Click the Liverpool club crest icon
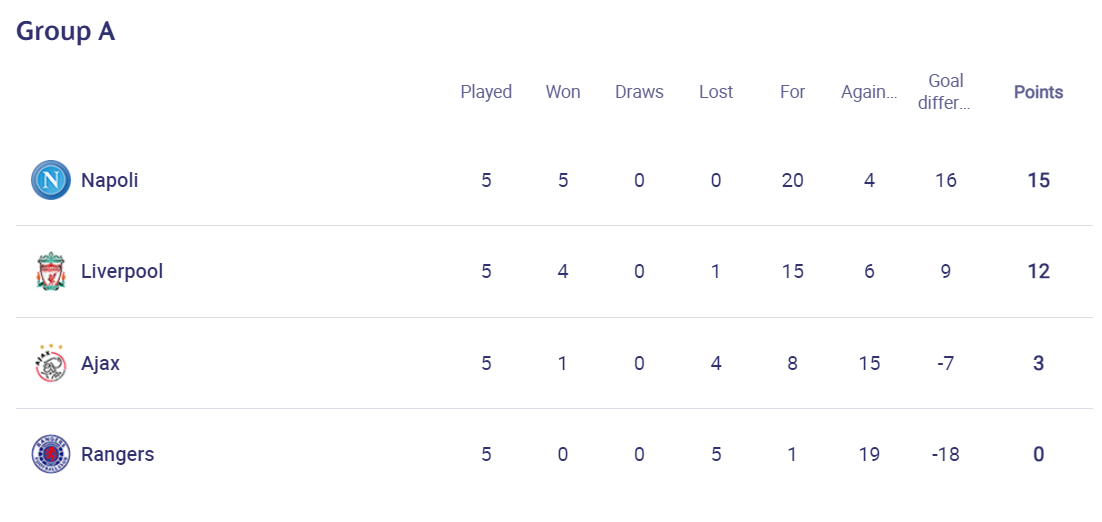Screen dimensions: 1102x522 (x=51, y=271)
